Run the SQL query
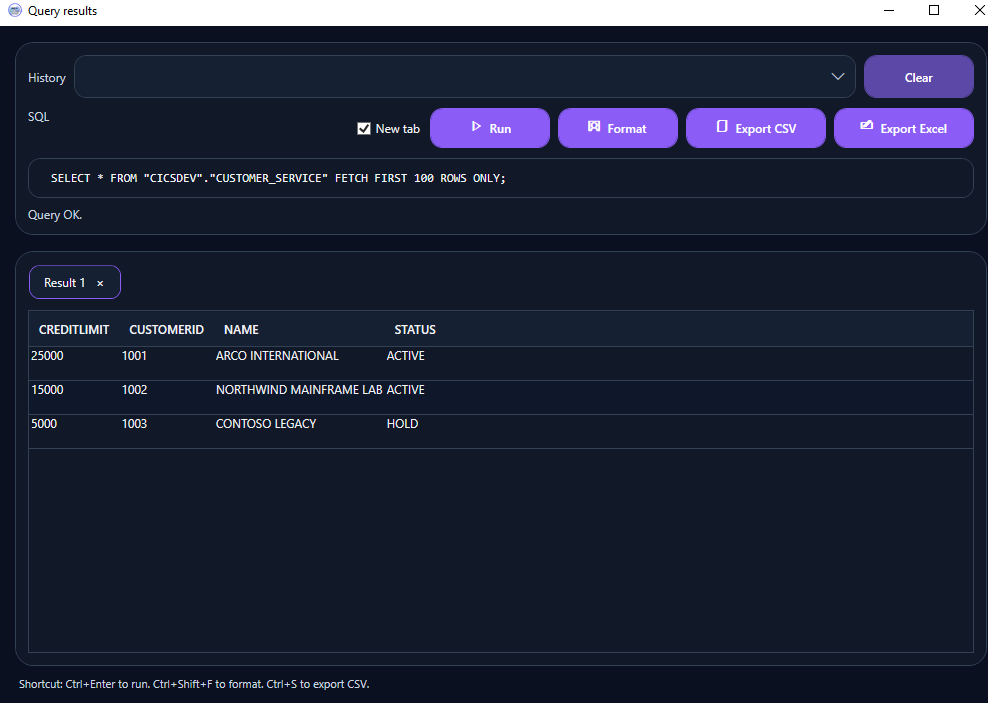Image resolution: width=988 pixels, height=703 pixels. click(x=490, y=128)
